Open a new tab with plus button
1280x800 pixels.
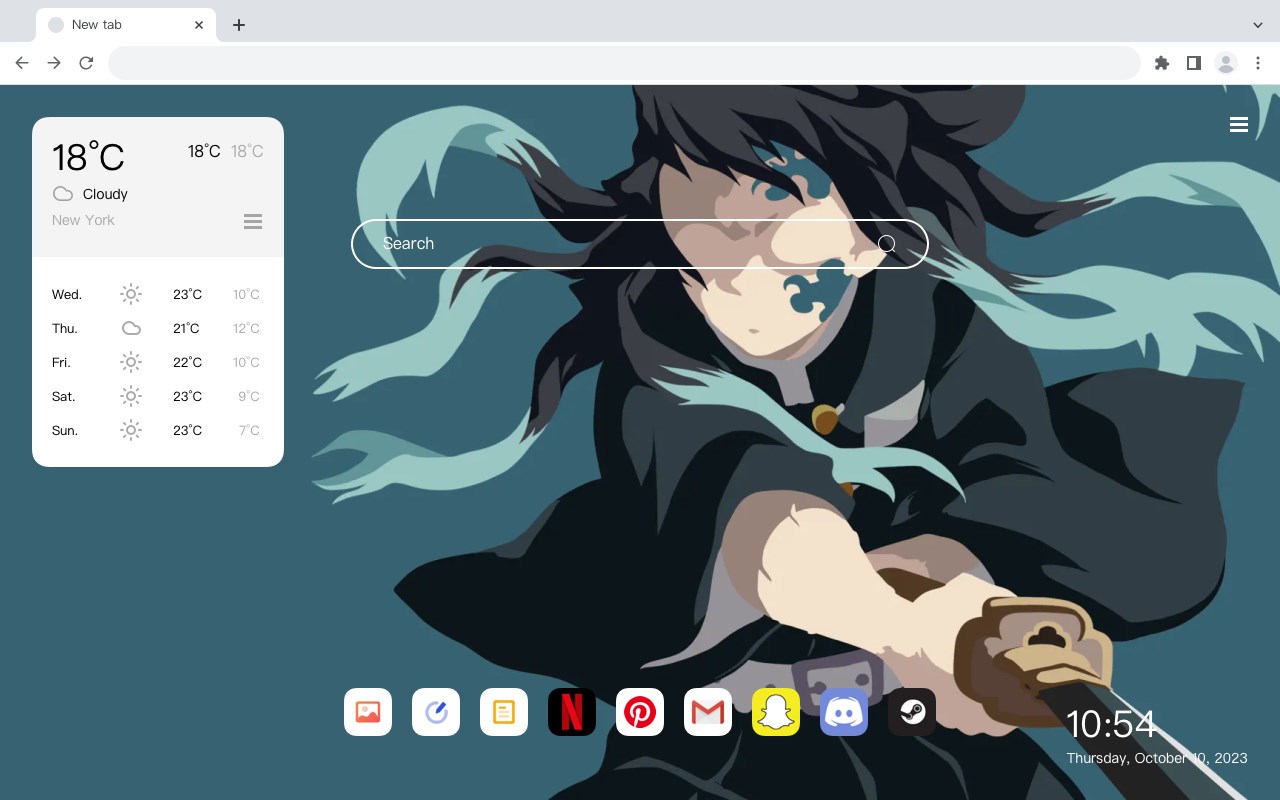pos(238,25)
